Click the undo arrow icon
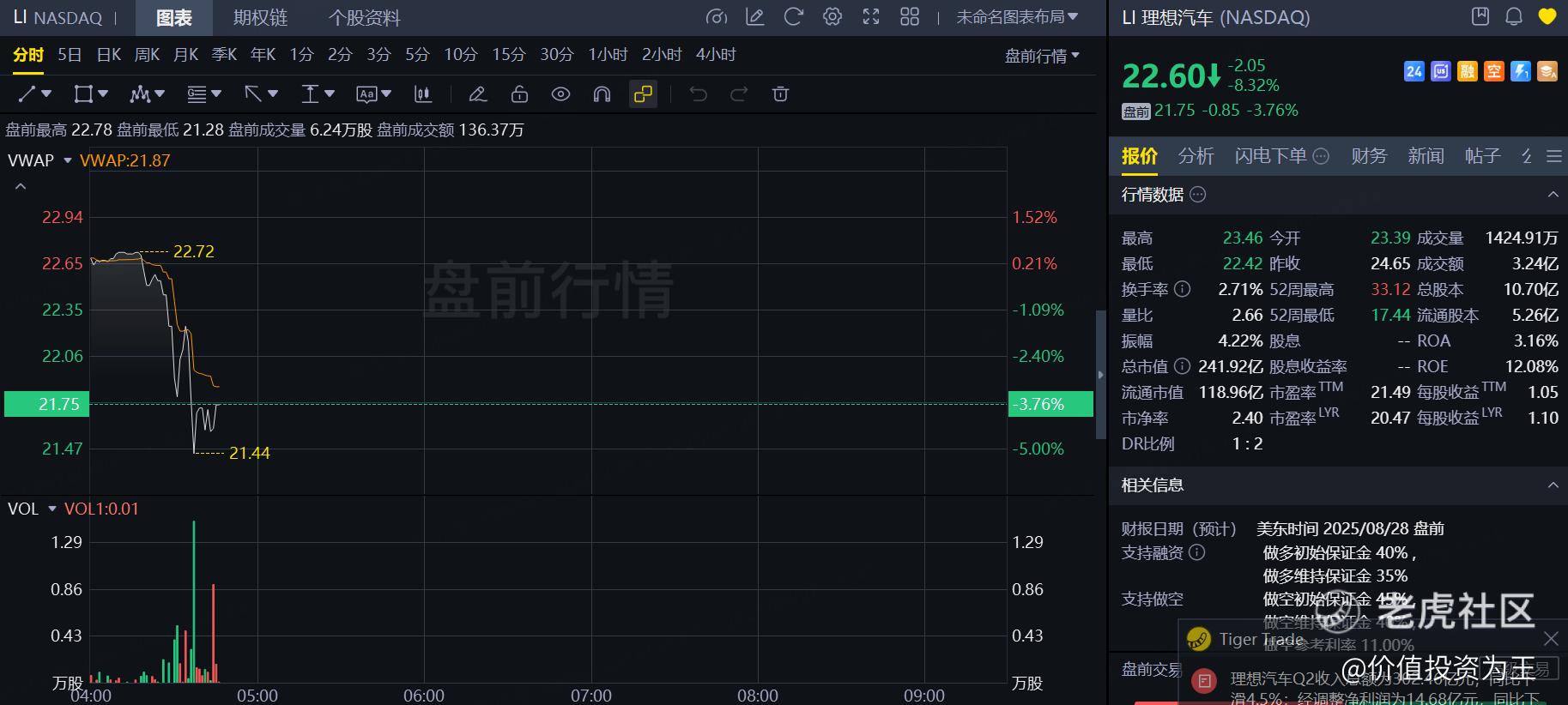 pyautogui.click(x=699, y=93)
